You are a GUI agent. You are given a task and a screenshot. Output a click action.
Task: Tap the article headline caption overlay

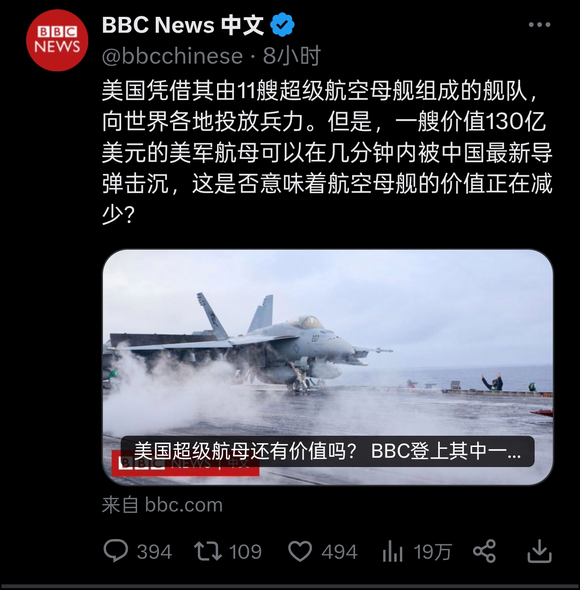[327, 451]
